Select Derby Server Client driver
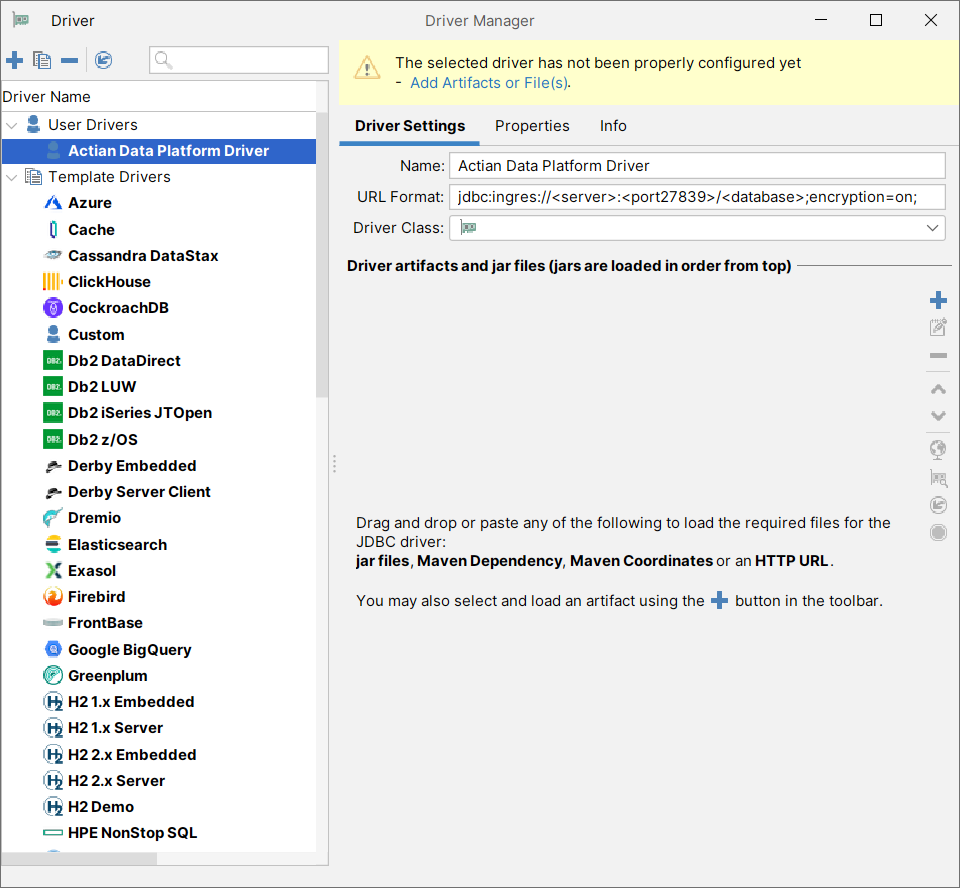 (139, 492)
